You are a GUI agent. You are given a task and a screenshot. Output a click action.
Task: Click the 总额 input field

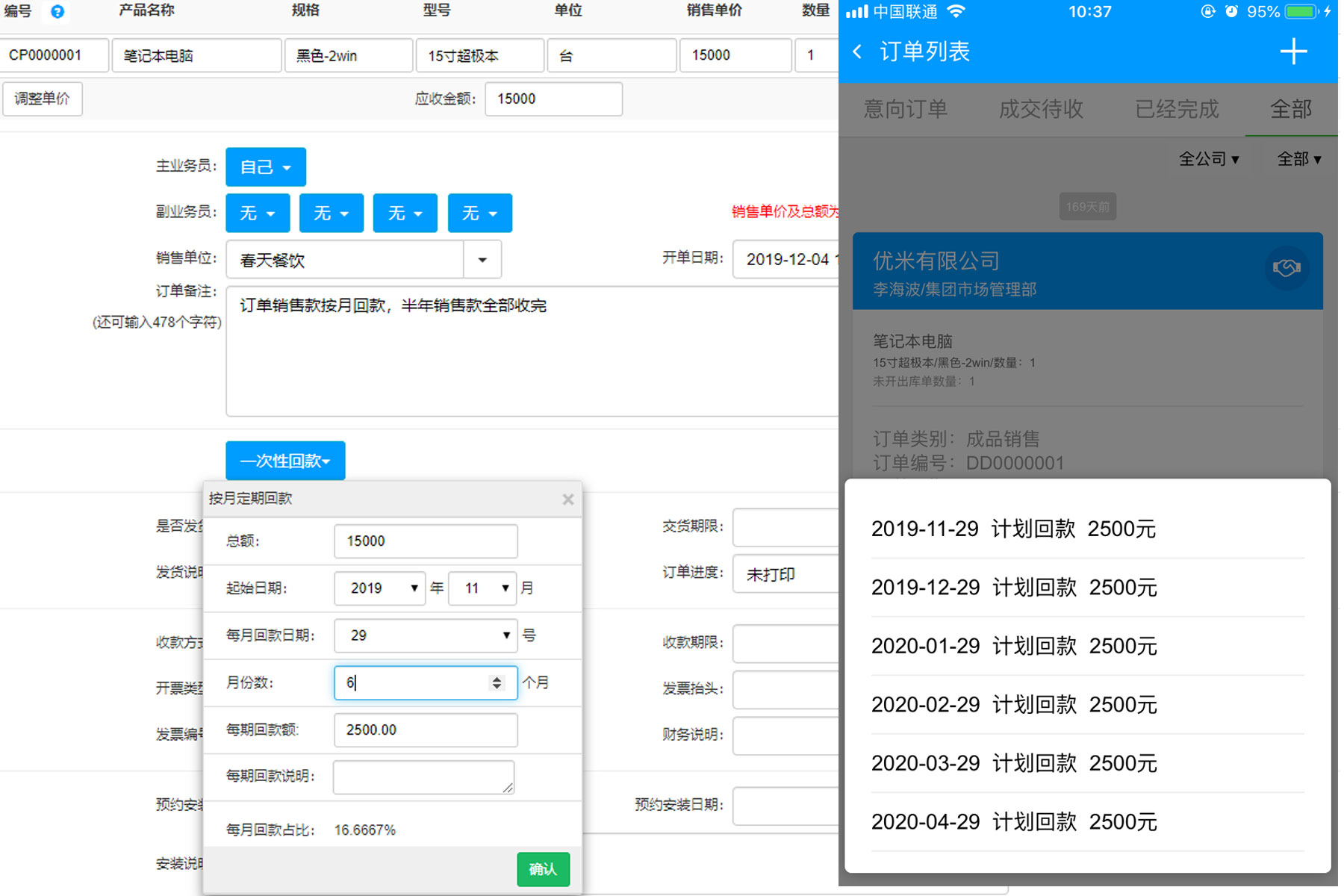click(x=426, y=541)
